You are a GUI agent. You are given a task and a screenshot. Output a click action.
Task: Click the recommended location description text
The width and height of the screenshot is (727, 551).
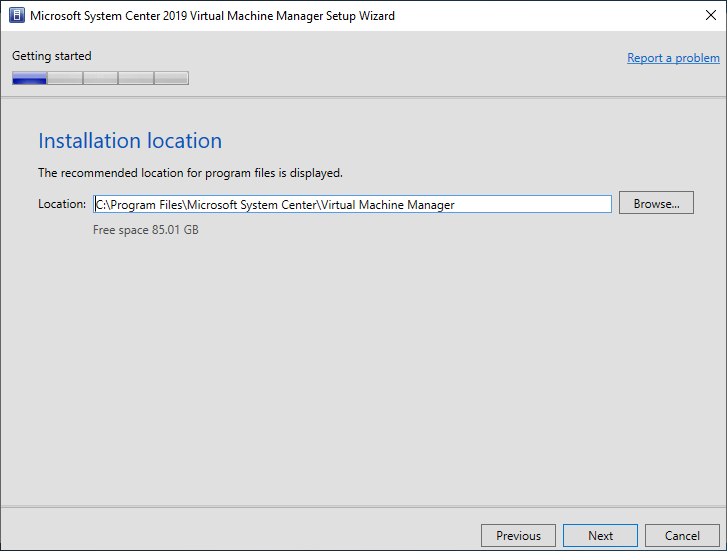190,173
